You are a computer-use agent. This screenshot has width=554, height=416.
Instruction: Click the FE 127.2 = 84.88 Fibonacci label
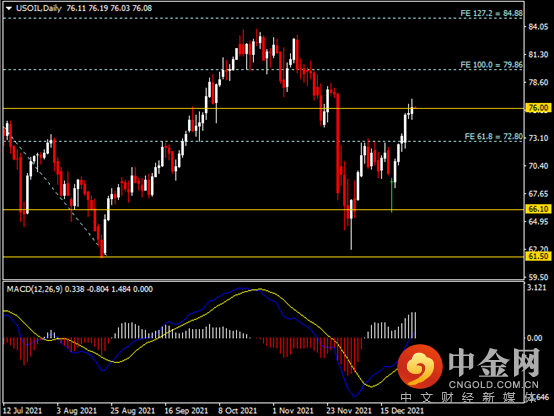pos(491,13)
